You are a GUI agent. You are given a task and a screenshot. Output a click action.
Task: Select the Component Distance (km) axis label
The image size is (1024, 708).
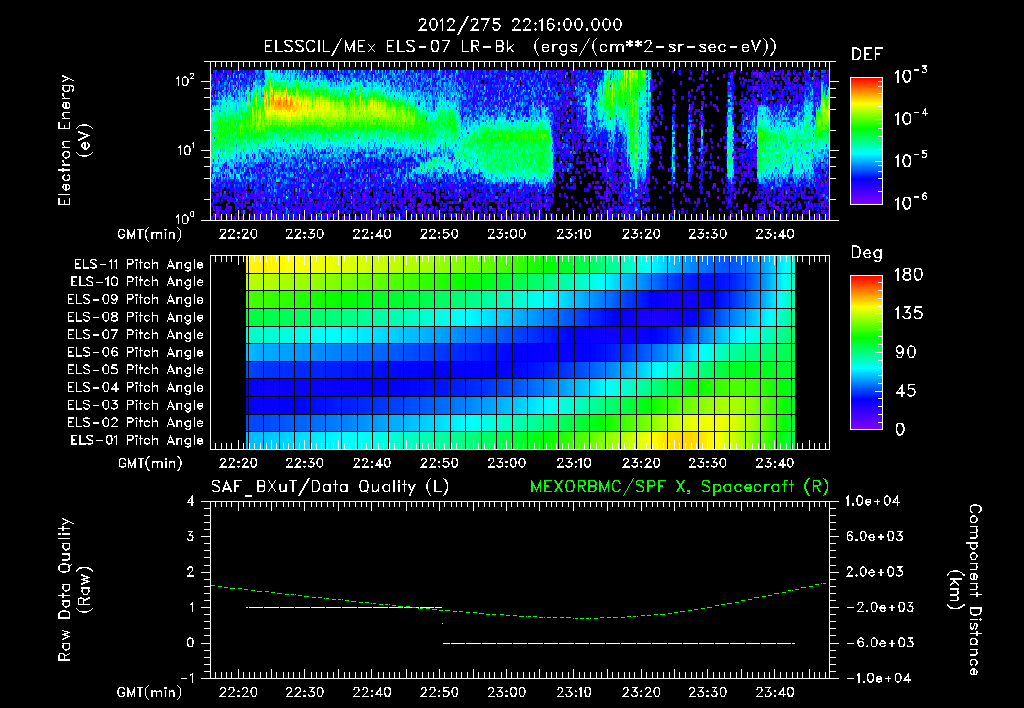tap(965, 590)
